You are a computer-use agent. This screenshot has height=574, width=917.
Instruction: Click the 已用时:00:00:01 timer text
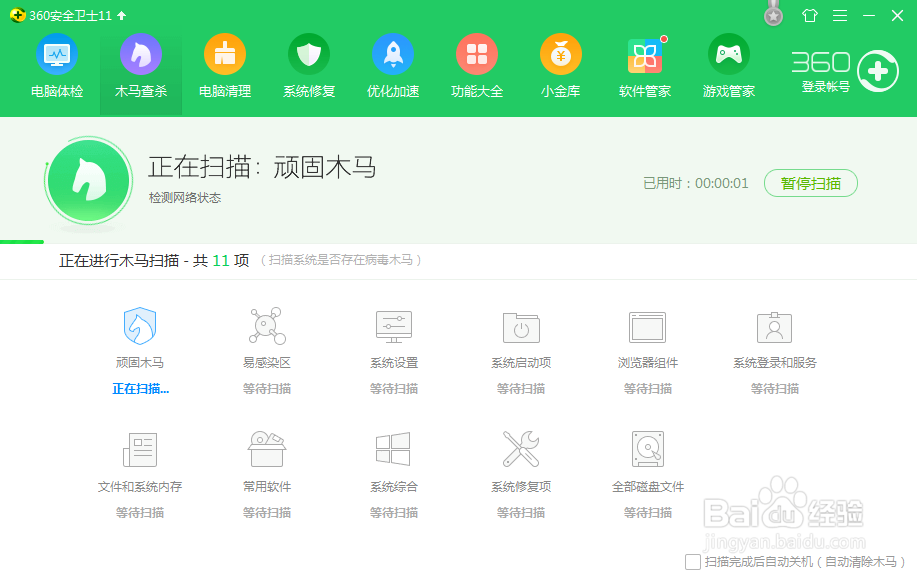click(x=695, y=183)
